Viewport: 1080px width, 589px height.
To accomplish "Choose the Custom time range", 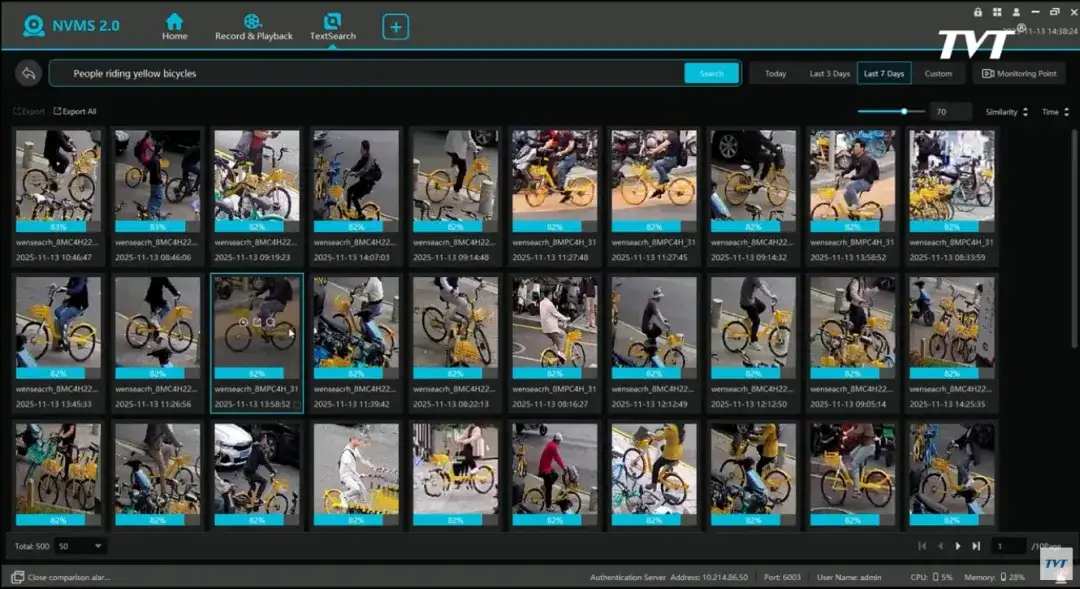I will 938,74.
